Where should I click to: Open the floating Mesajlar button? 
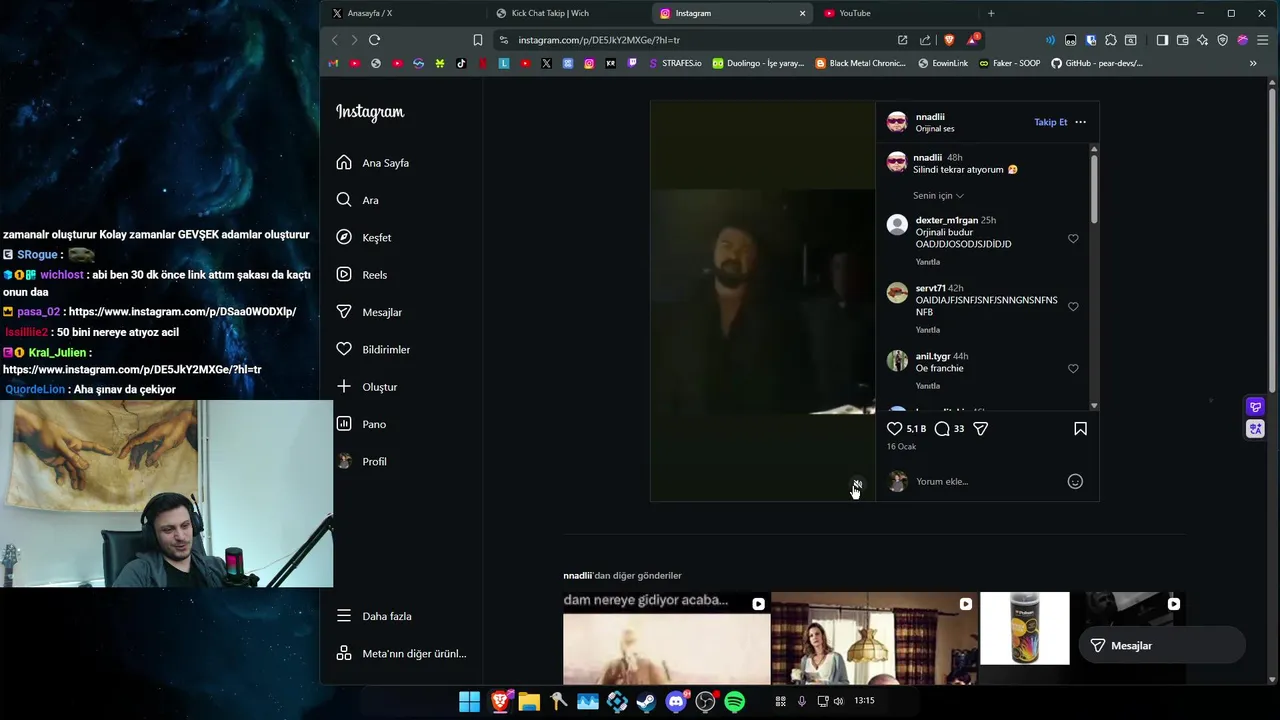coord(1162,646)
